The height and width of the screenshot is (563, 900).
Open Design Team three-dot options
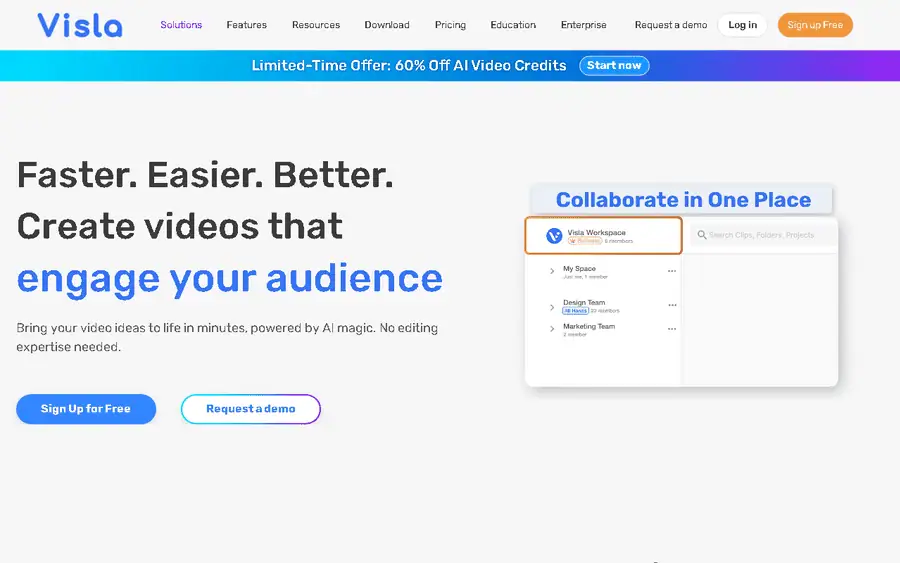pos(672,305)
